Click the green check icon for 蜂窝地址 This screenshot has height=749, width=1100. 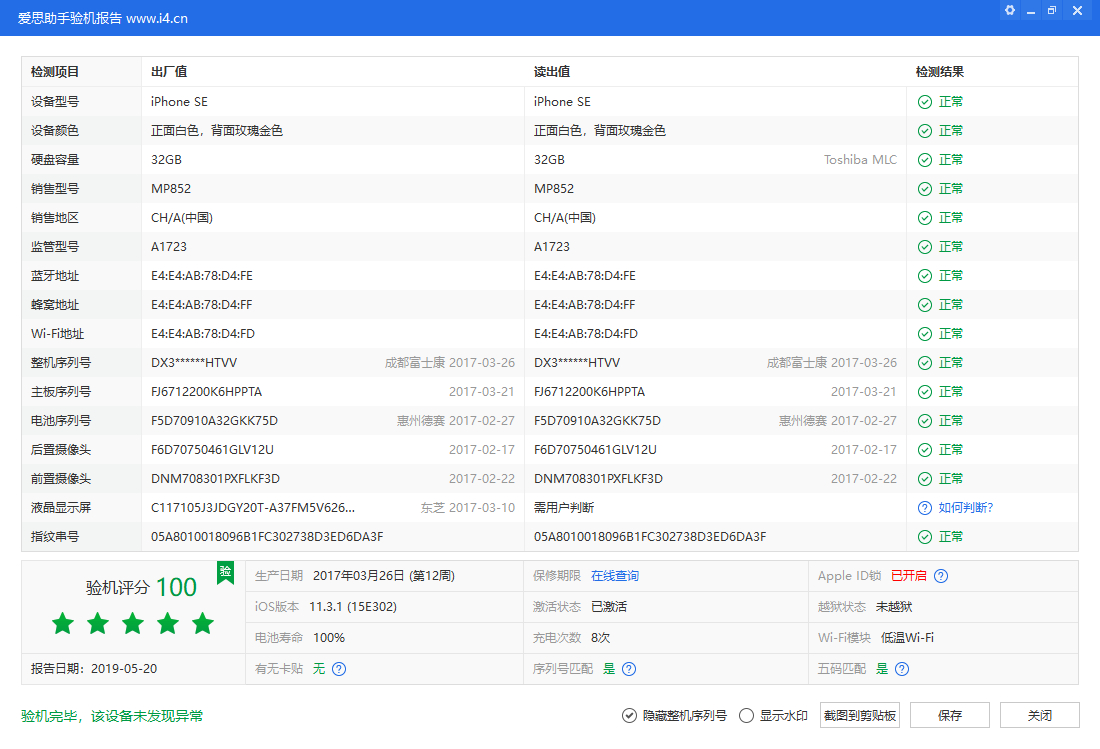tap(925, 304)
